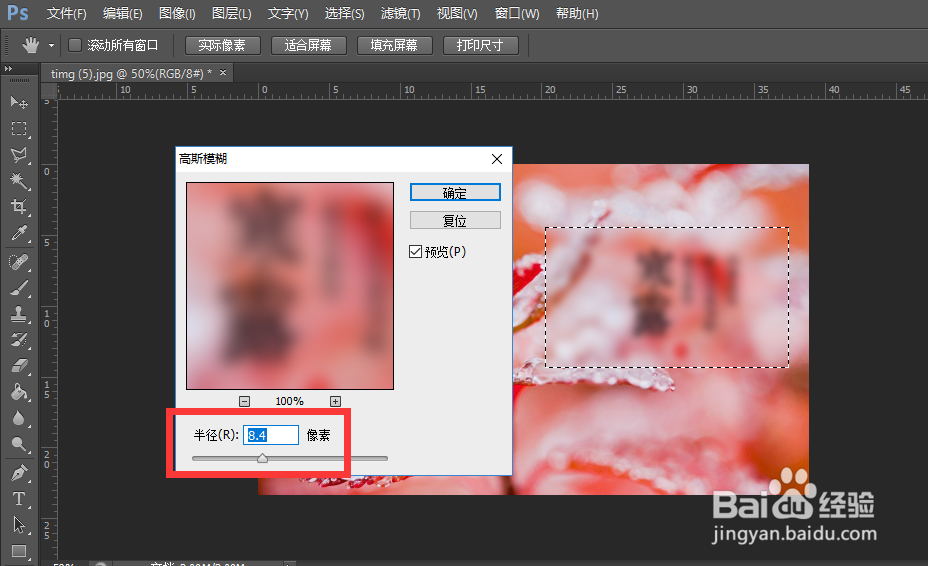Image resolution: width=928 pixels, height=566 pixels.
Task: Open the 选择(S) menu
Action: tap(344, 13)
